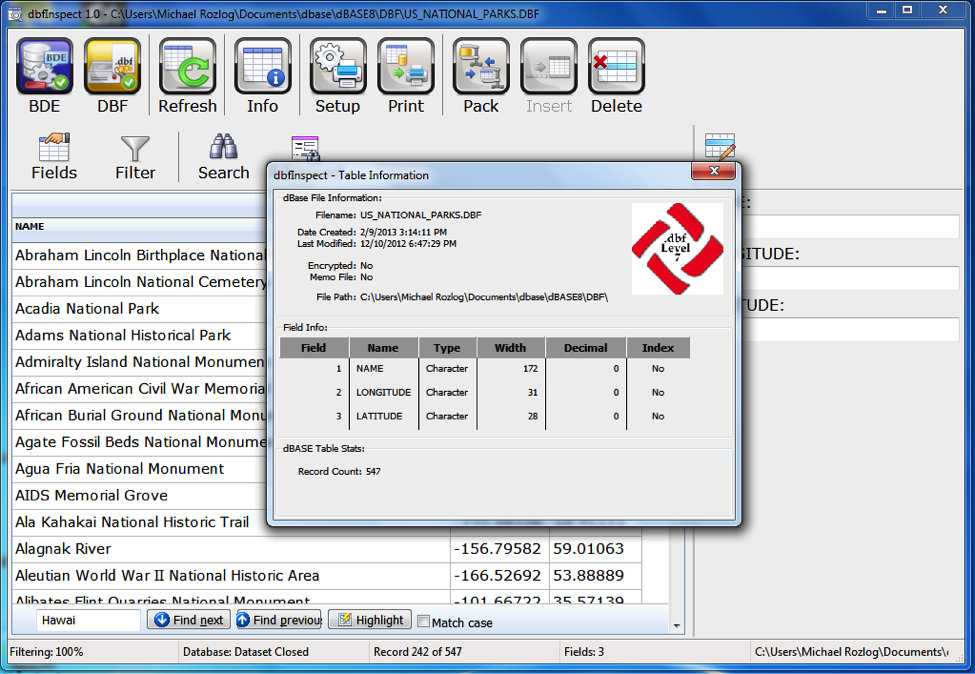This screenshot has width=975, height=674.
Task: Click the latitude cell 59.01063
Action: [595, 549]
